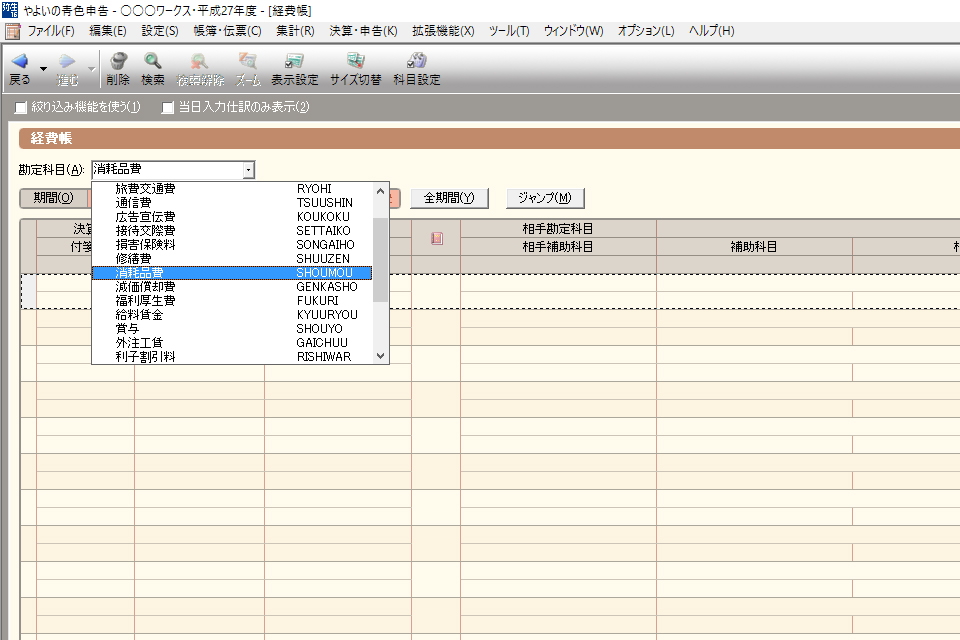Open the 拡張機能(X) menu
Image resolution: width=960 pixels, height=640 pixels.
coord(443,31)
